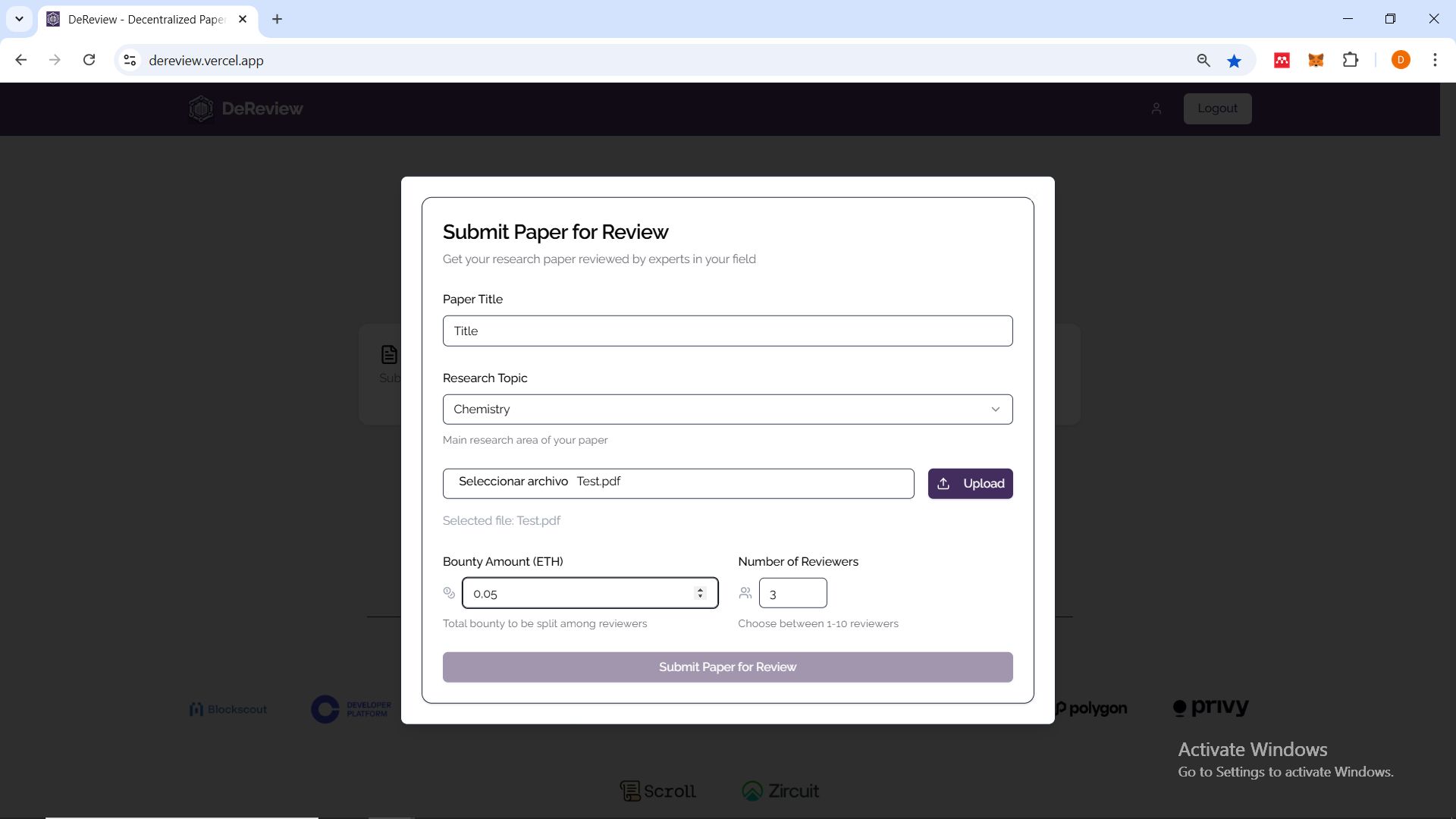The height and width of the screenshot is (819, 1456).
Task: Close the DeReview browser tab
Action: click(x=243, y=19)
